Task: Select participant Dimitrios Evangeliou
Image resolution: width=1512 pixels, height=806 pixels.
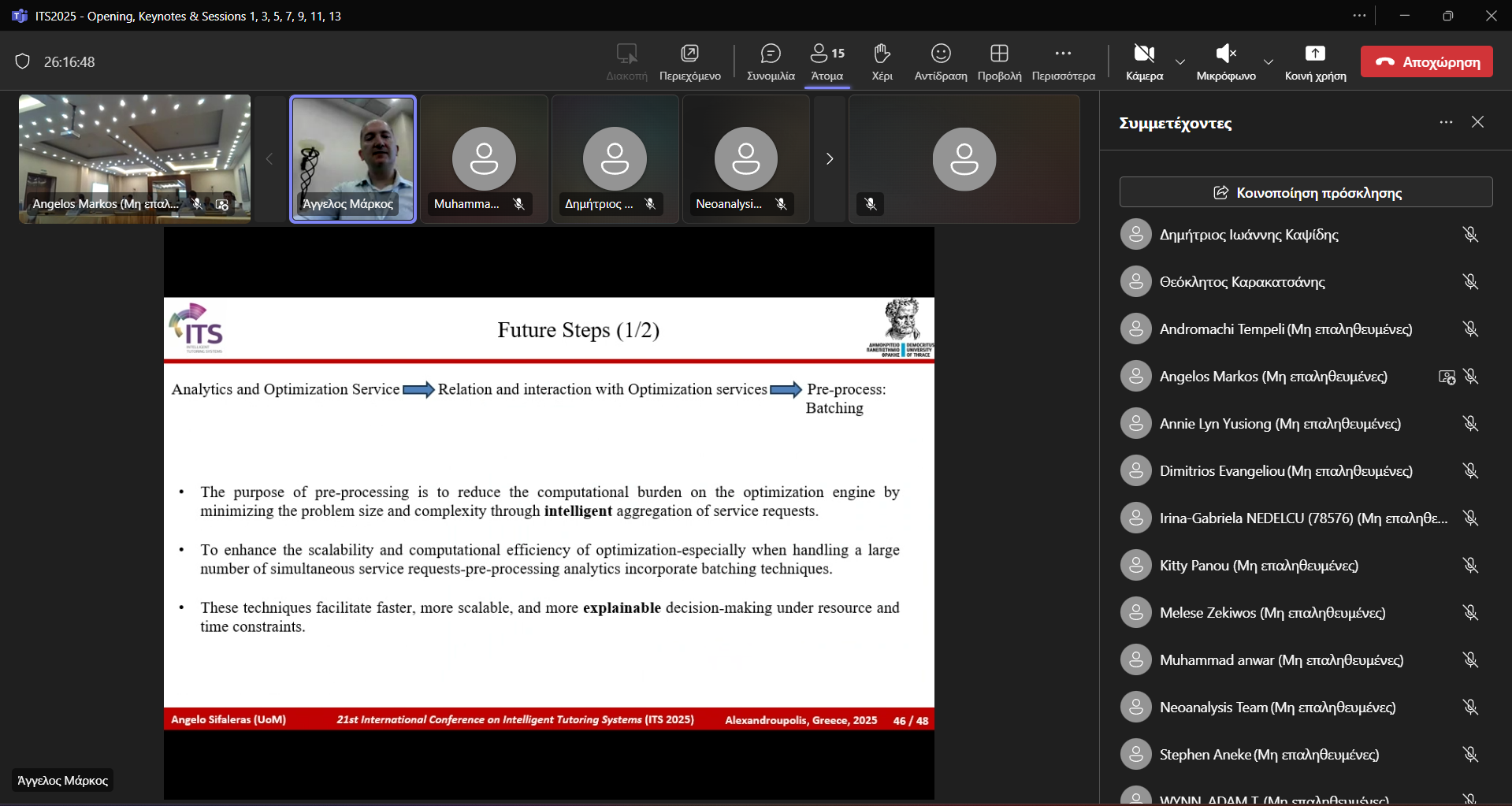Action: [x=1306, y=470]
